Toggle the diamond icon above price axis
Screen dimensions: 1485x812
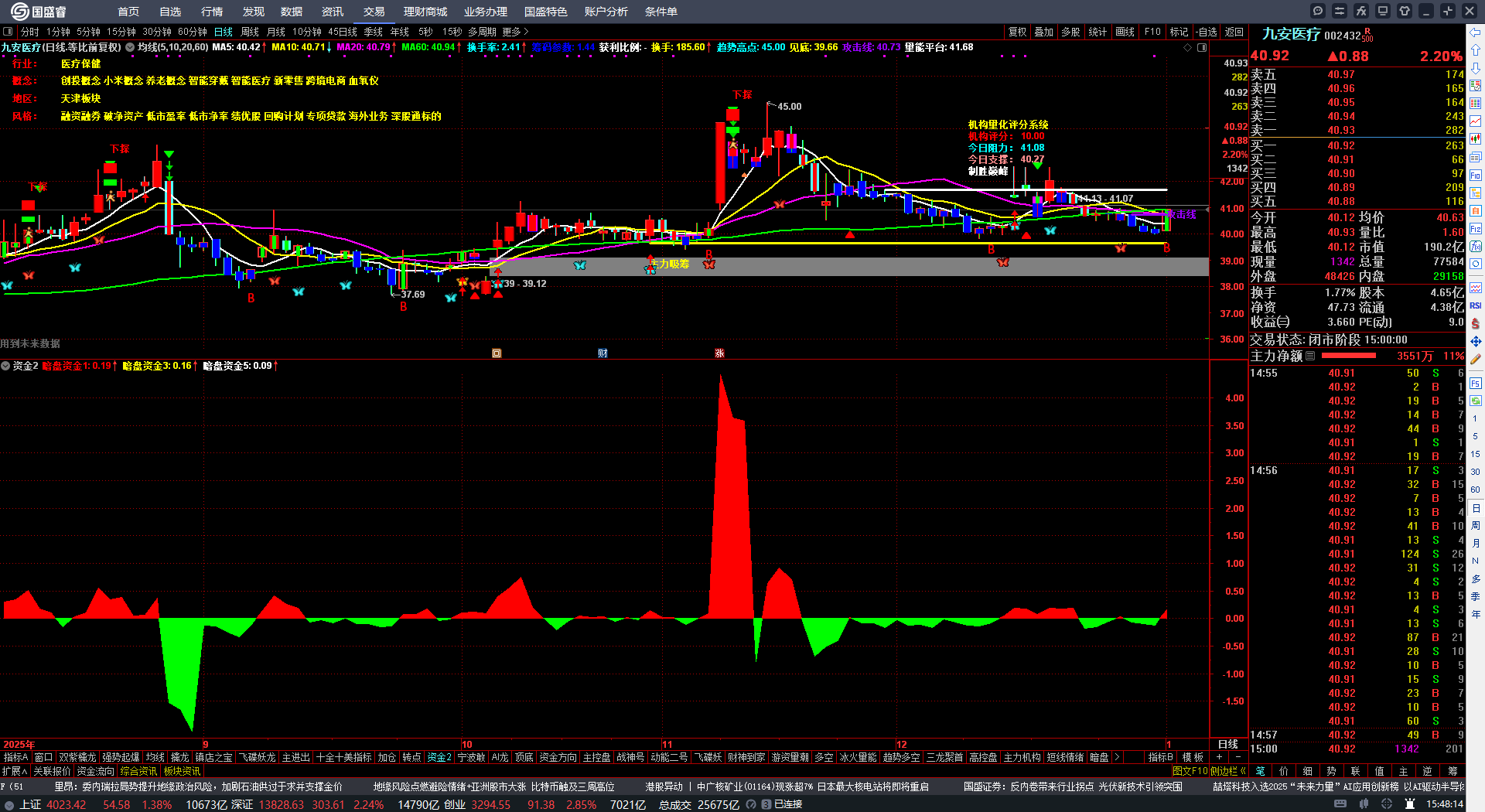click(x=1188, y=47)
